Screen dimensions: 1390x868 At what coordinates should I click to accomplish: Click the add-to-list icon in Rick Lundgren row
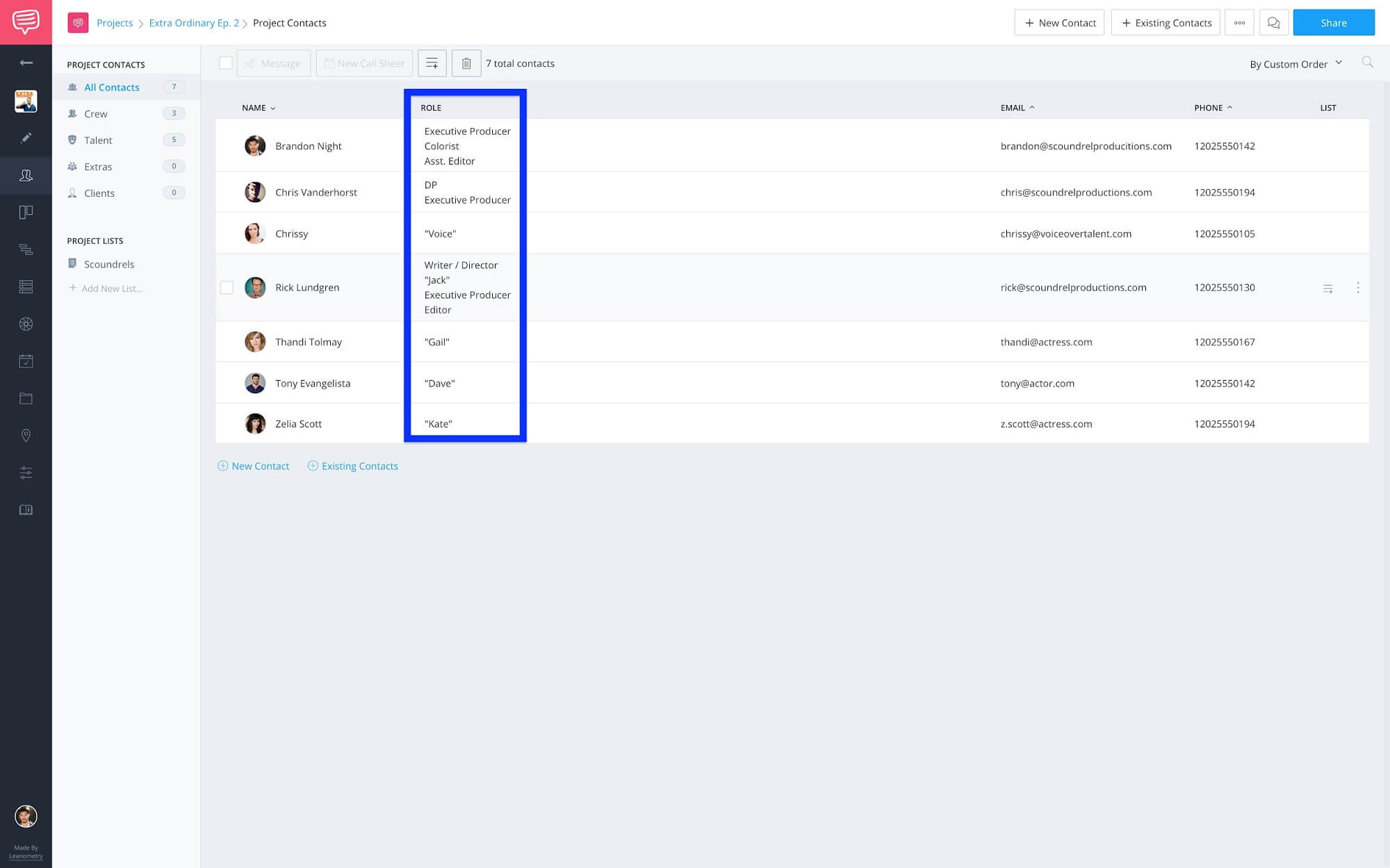click(x=1327, y=288)
